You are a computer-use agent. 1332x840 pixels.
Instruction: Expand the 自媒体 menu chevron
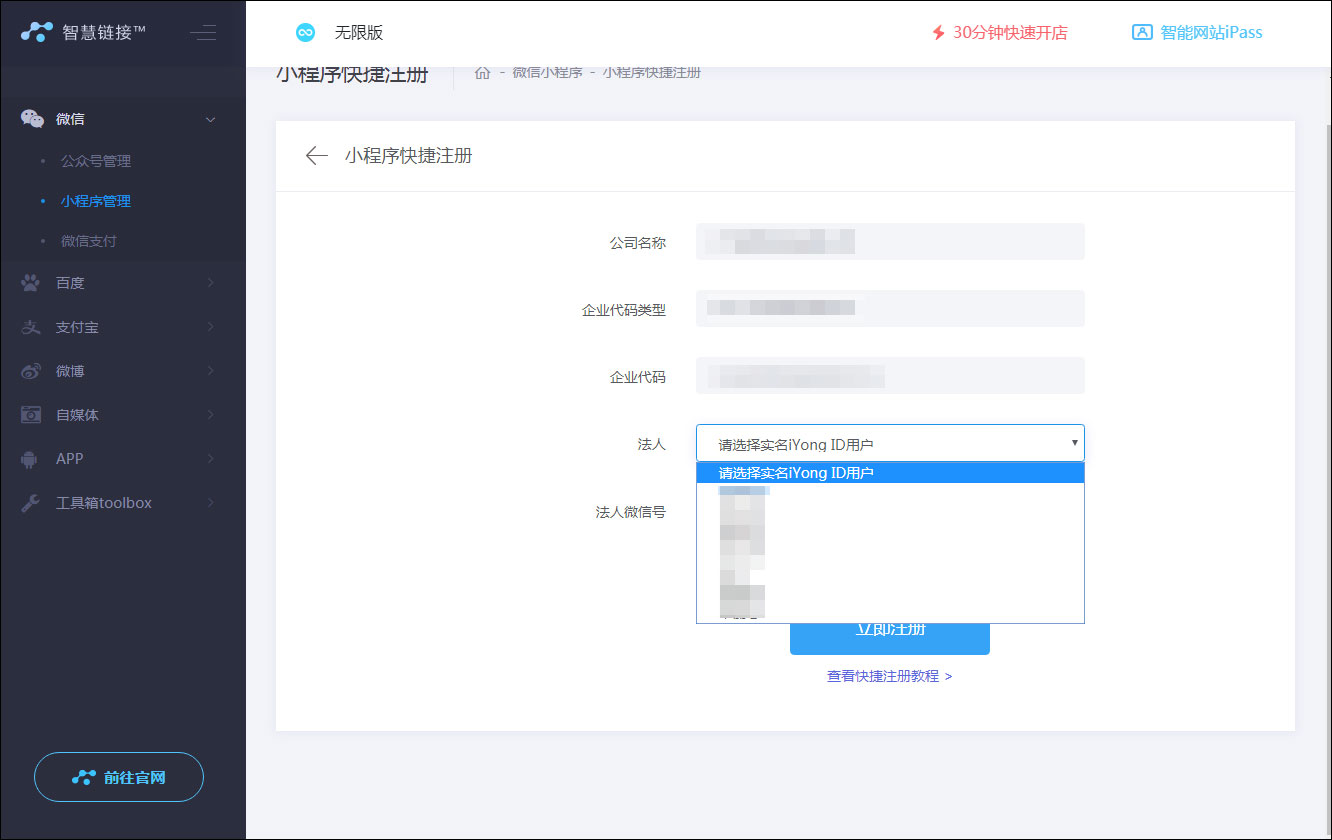pyautogui.click(x=210, y=414)
